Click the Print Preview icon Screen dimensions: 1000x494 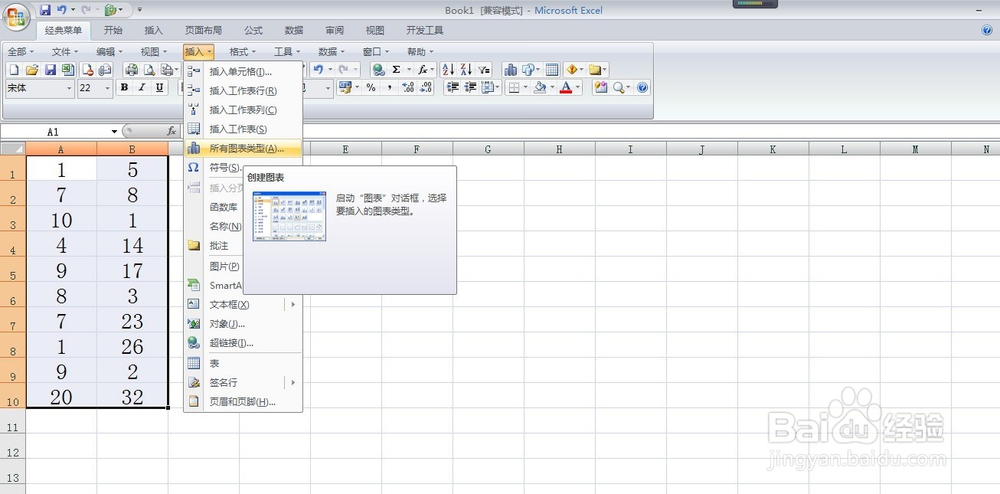149,70
